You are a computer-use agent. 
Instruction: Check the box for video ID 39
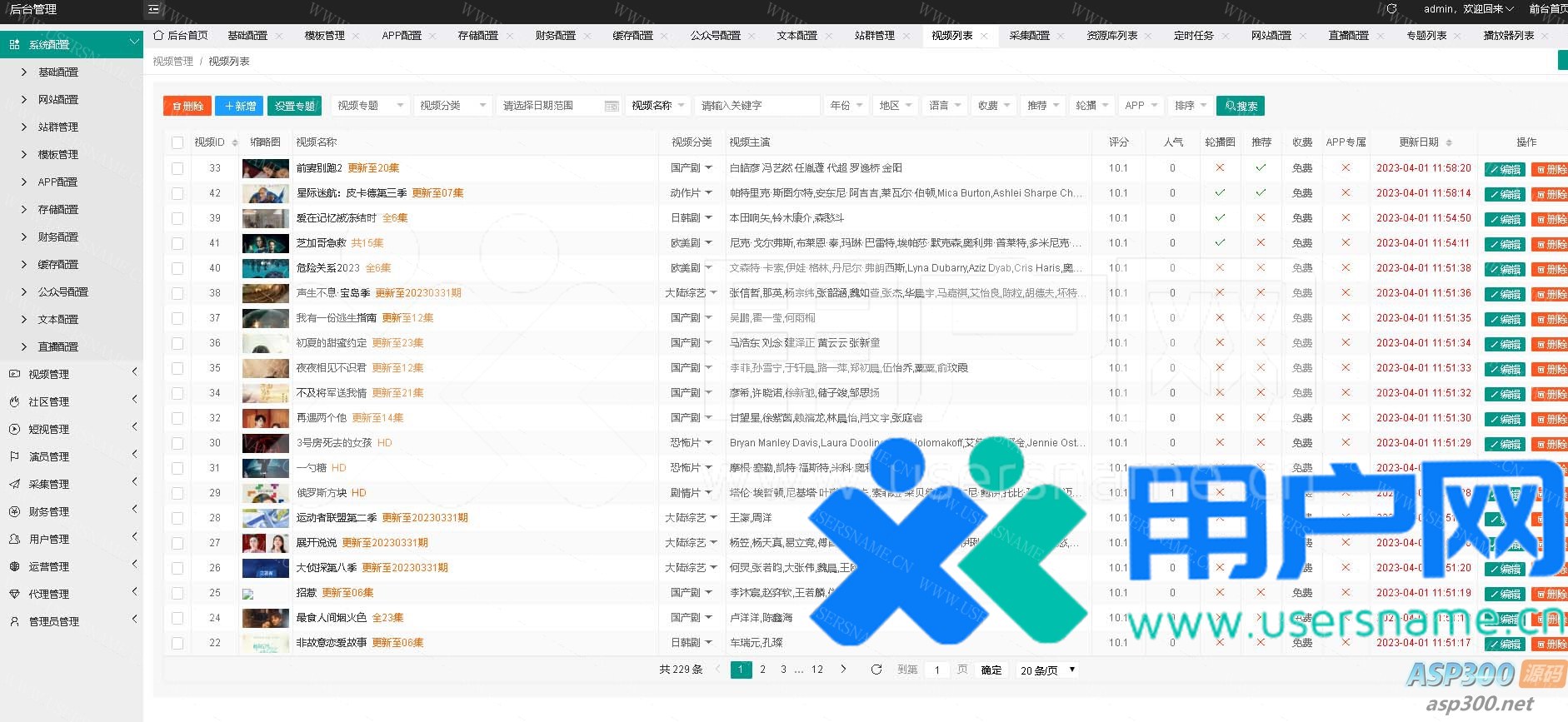coord(177,218)
